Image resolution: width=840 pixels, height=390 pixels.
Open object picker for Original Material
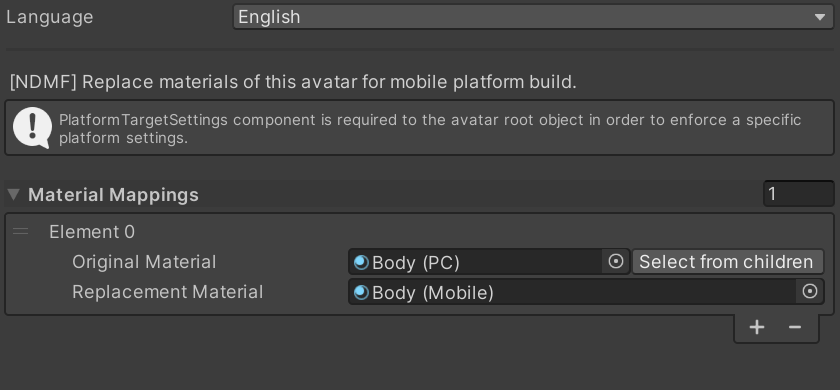coord(616,261)
